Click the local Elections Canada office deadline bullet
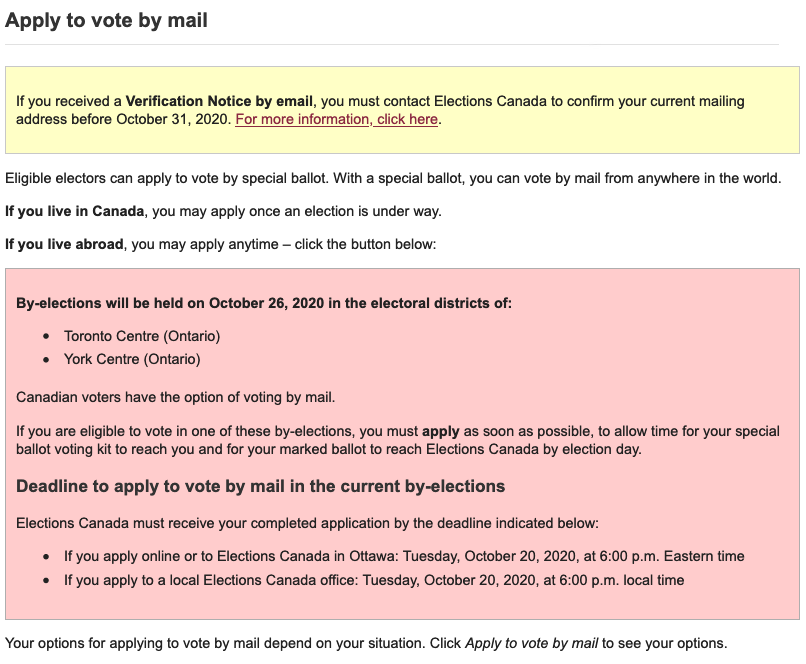The width and height of the screenshot is (806, 664). (x=374, y=580)
